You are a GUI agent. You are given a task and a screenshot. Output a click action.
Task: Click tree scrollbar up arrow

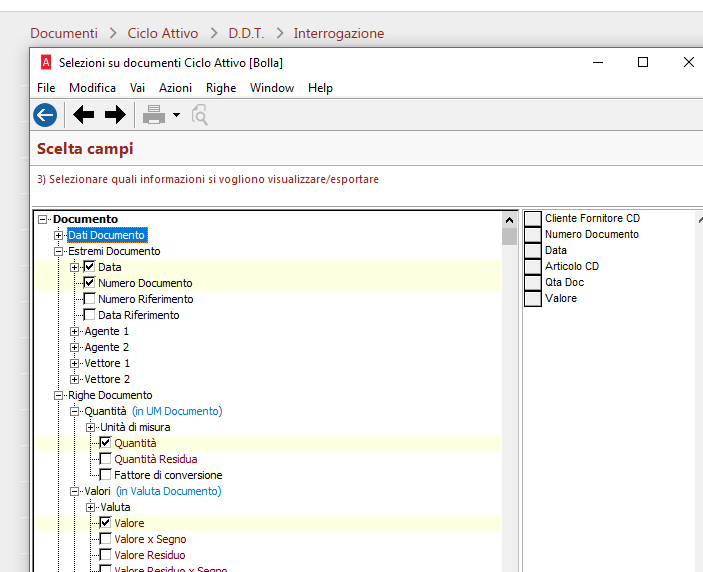(509, 220)
